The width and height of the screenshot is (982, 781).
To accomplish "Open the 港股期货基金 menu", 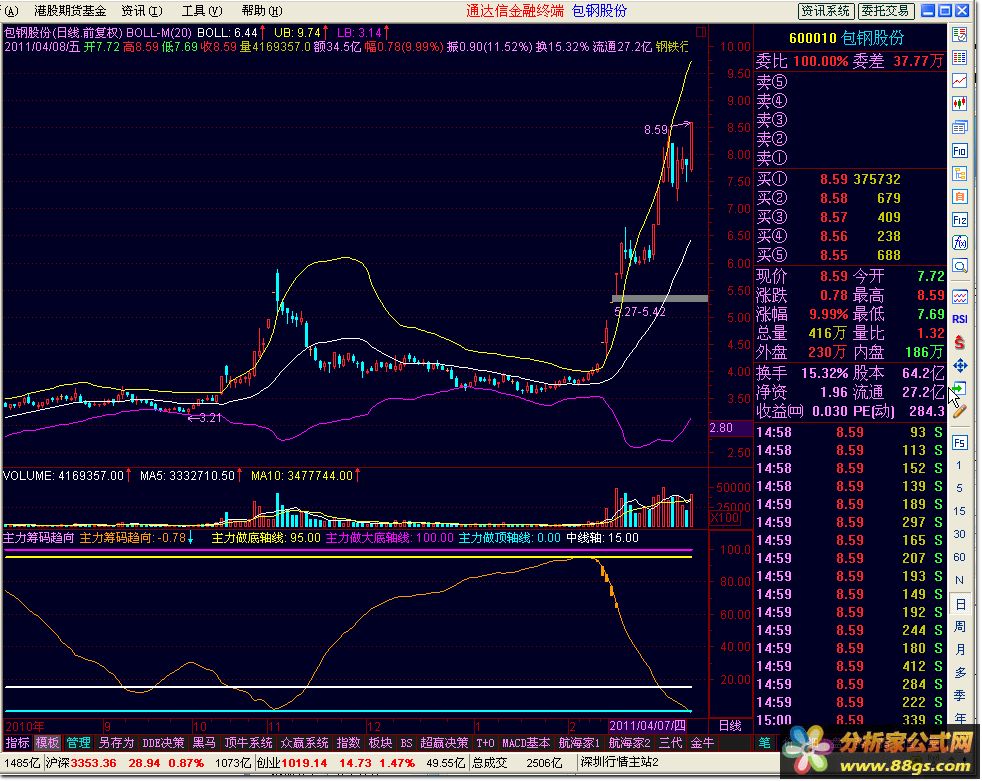I will [x=70, y=11].
